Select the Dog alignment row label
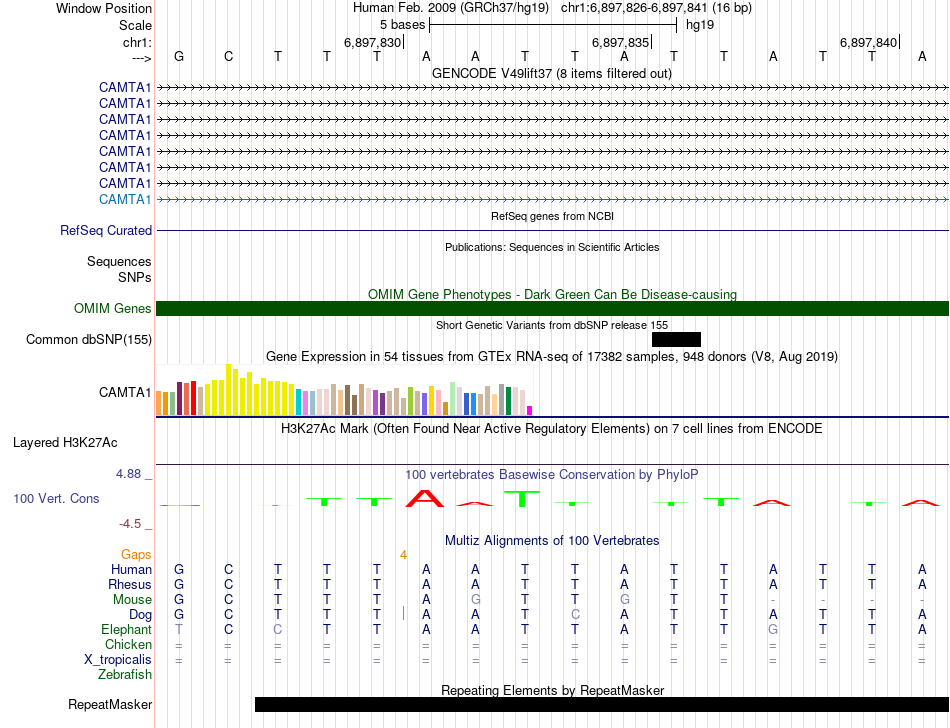The height and width of the screenshot is (728, 950). (x=140, y=614)
